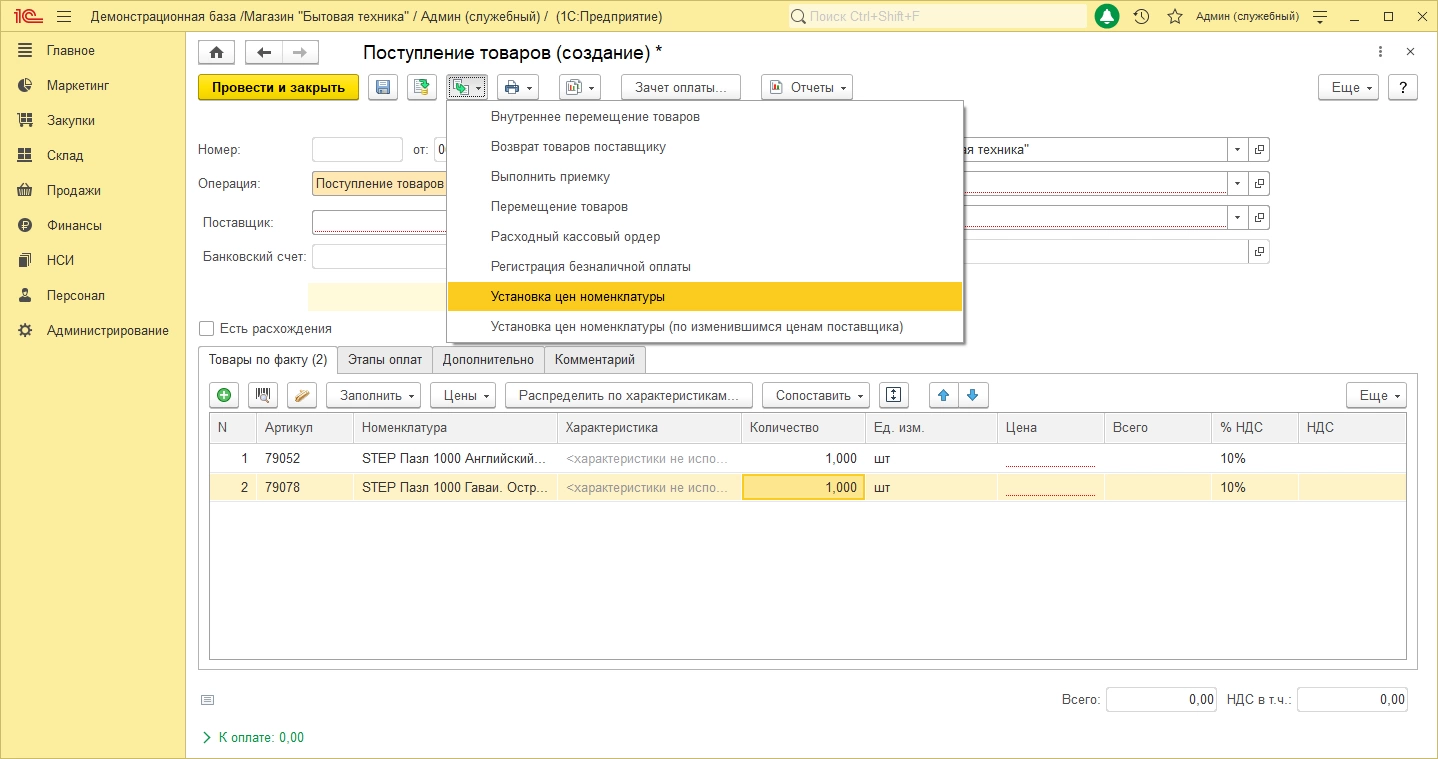
Task: Click the 'Зачет оплаты...' button
Action: point(681,88)
